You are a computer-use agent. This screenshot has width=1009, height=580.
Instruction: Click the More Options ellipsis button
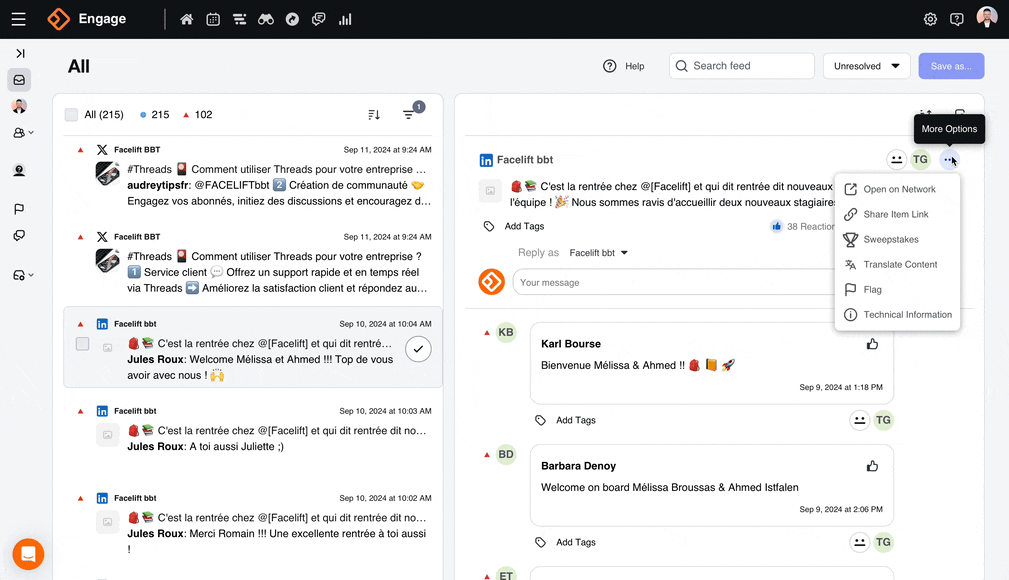[949, 160]
